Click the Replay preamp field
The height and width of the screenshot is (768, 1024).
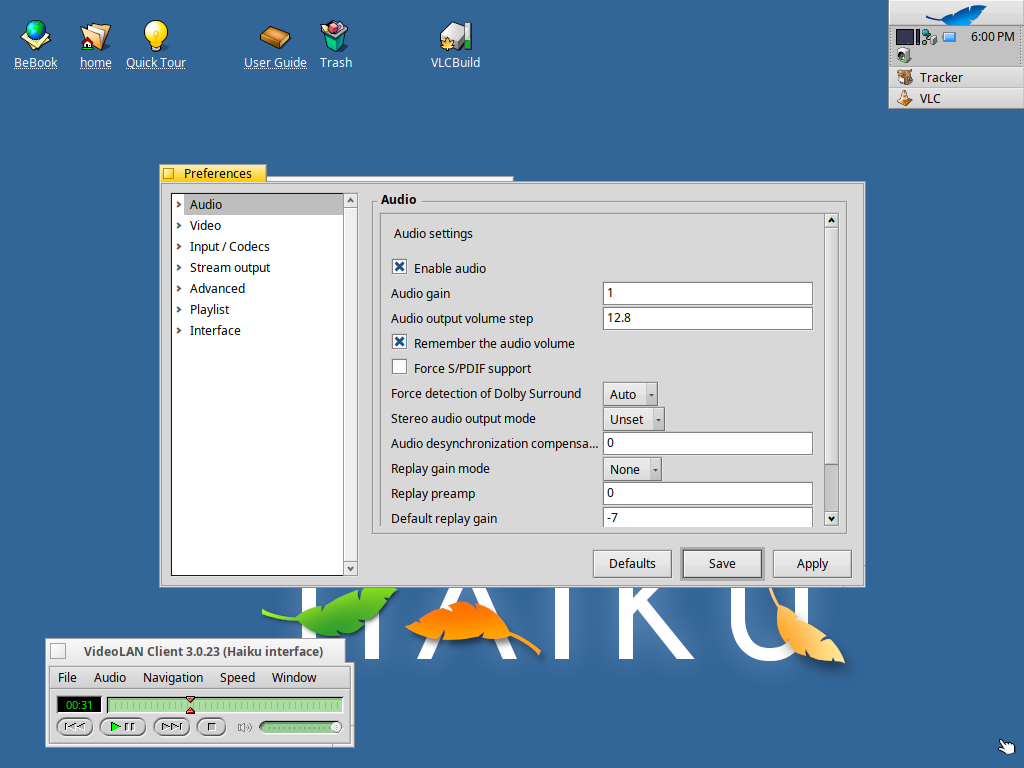click(x=707, y=493)
